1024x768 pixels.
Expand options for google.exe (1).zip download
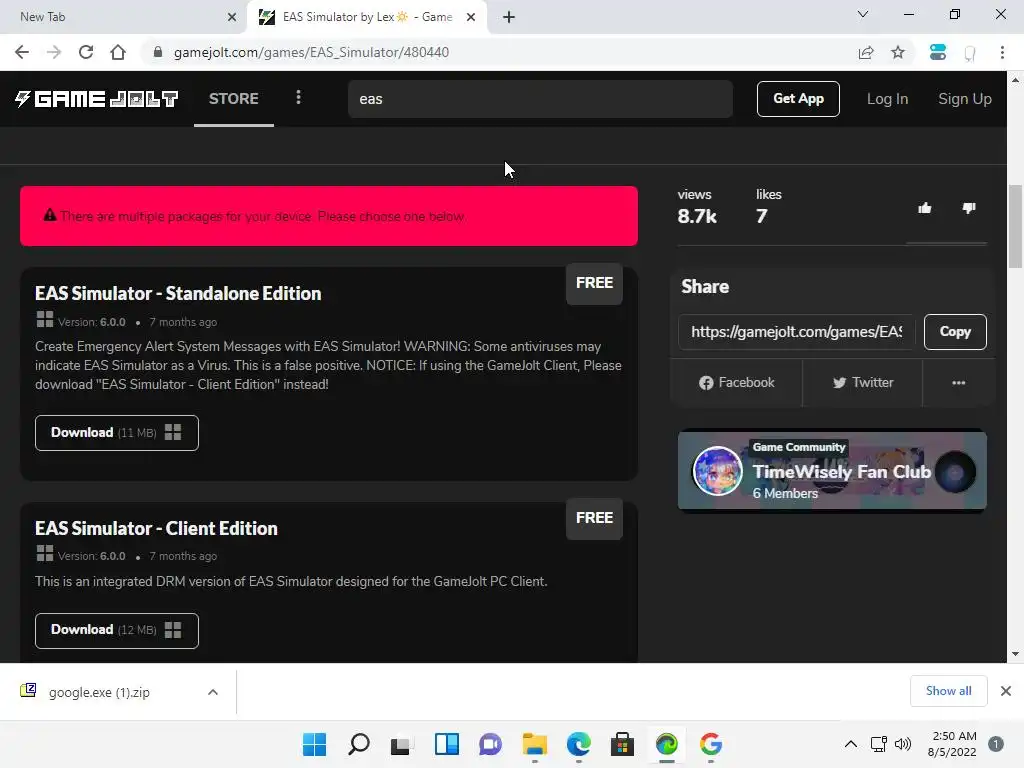pyautogui.click(x=213, y=692)
